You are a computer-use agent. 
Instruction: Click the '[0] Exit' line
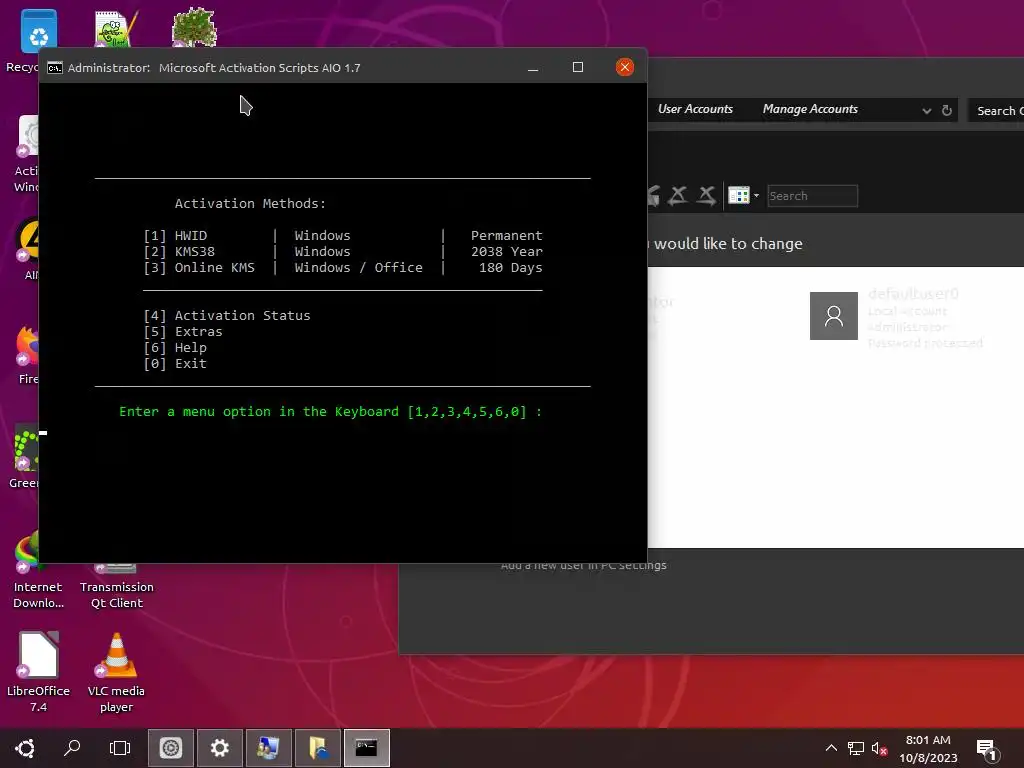(x=175, y=364)
